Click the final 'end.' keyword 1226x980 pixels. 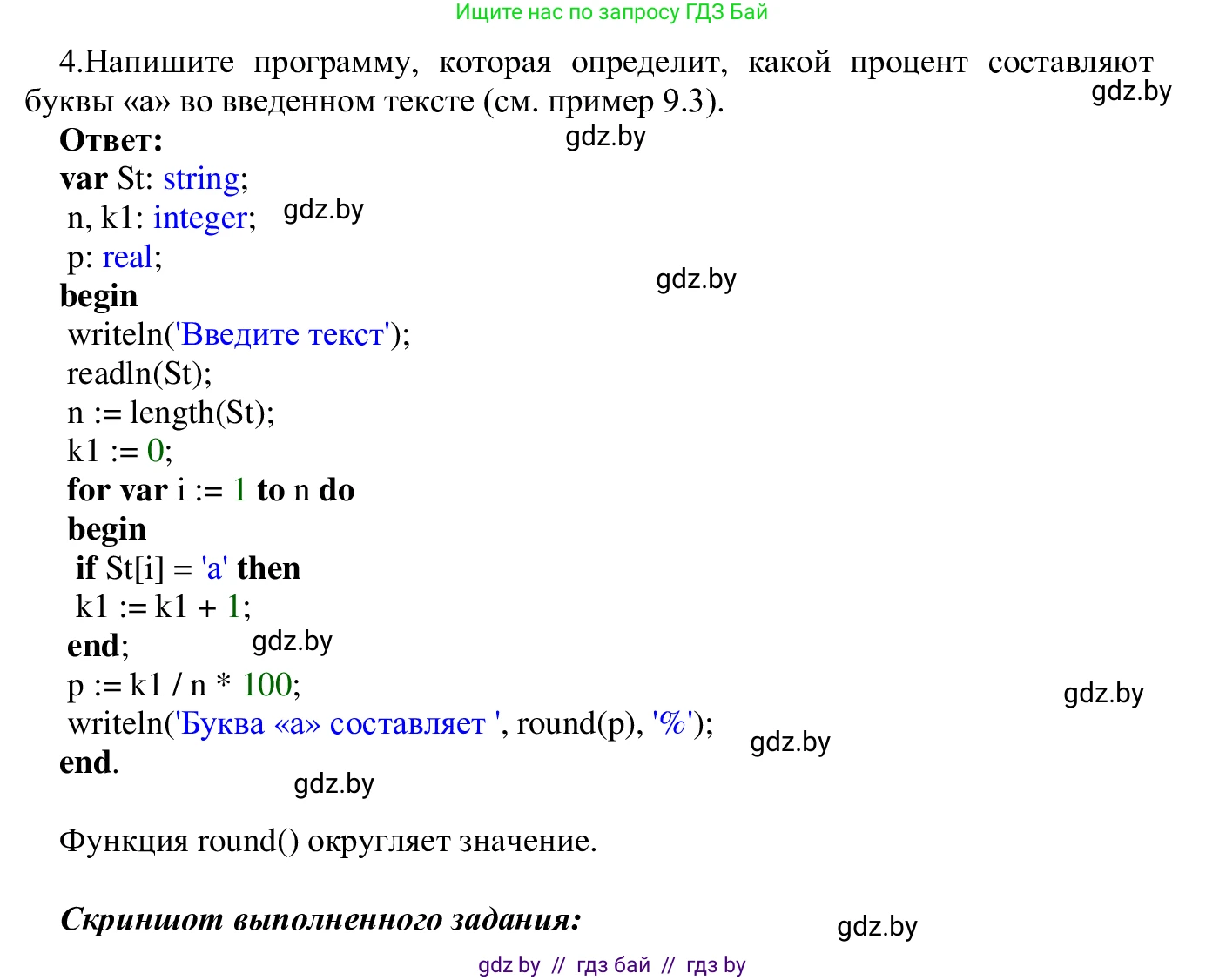click(x=87, y=762)
